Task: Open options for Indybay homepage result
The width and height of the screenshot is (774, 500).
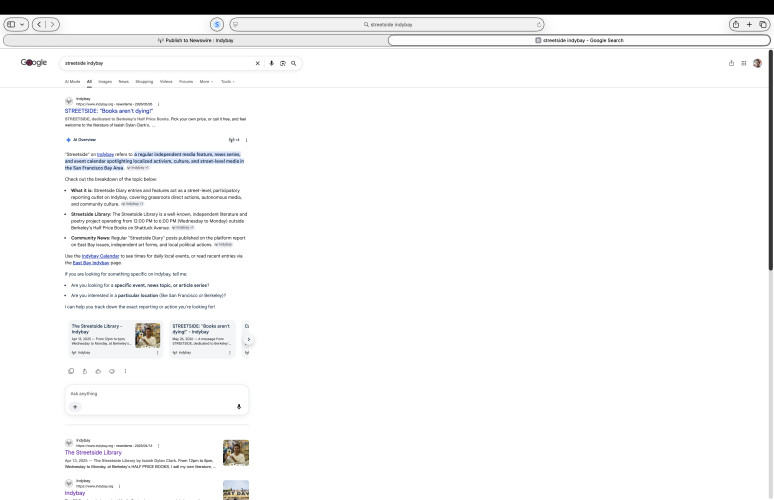Action: pyautogui.click(x=119, y=486)
